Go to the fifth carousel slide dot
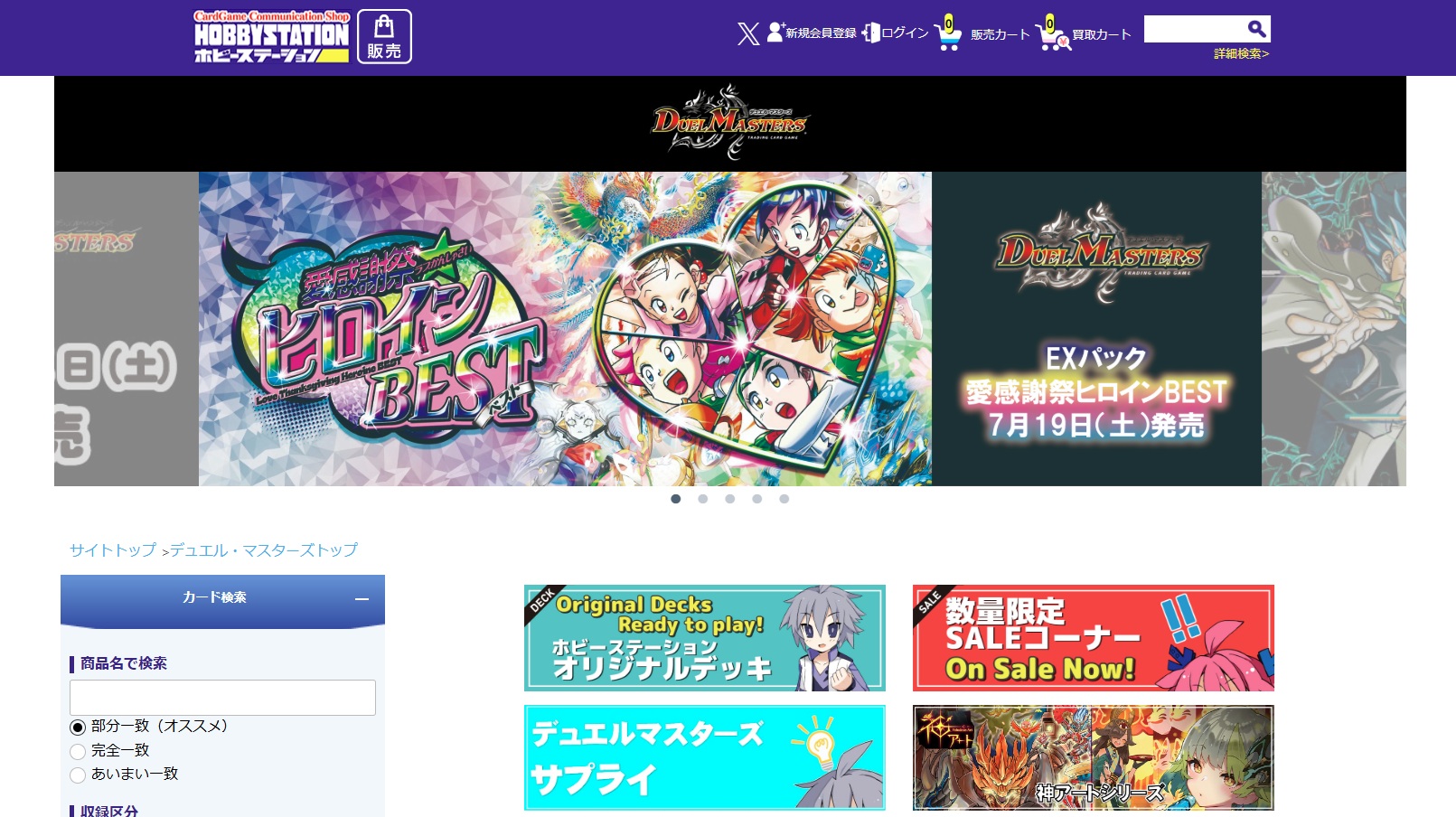Viewport: 1456px width, 817px height. 784,499
